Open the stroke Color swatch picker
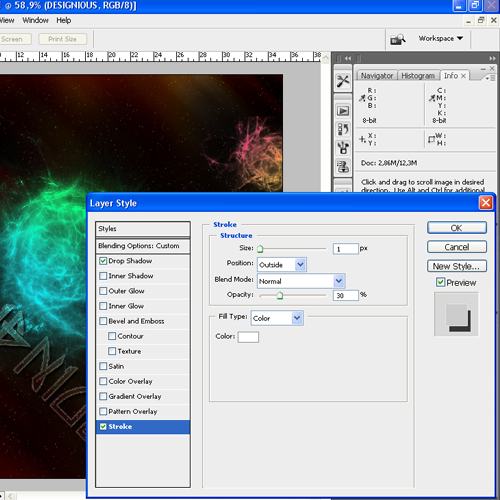The image size is (500, 500). coord(248,337)
